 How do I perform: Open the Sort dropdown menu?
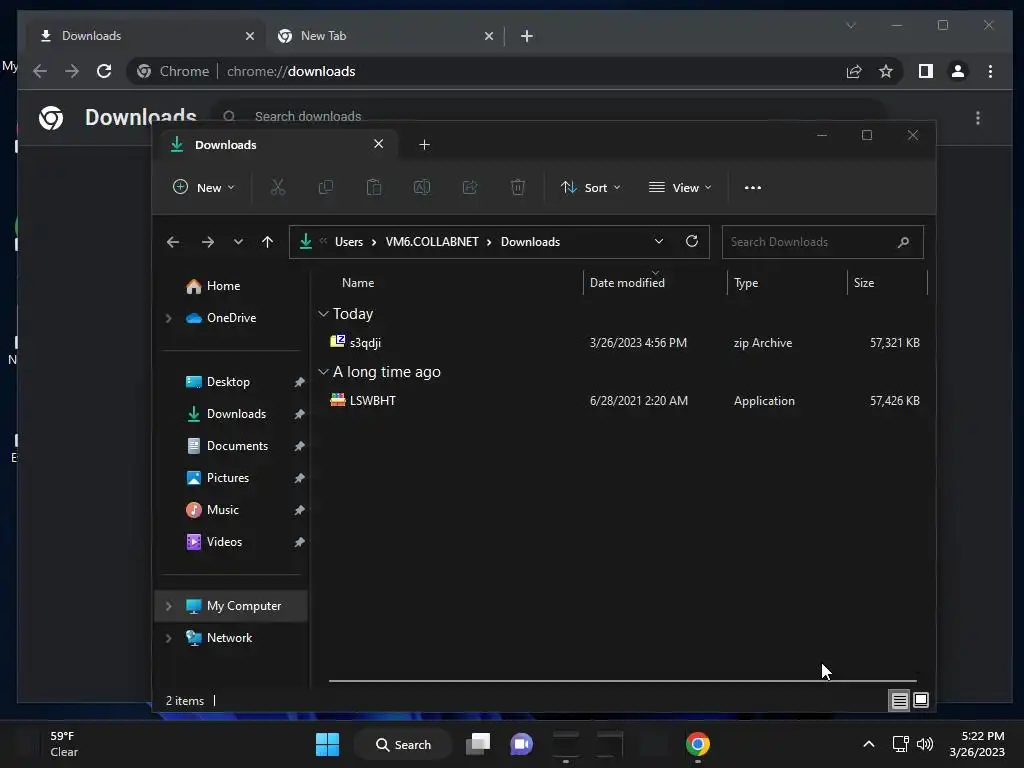[590, 187]
